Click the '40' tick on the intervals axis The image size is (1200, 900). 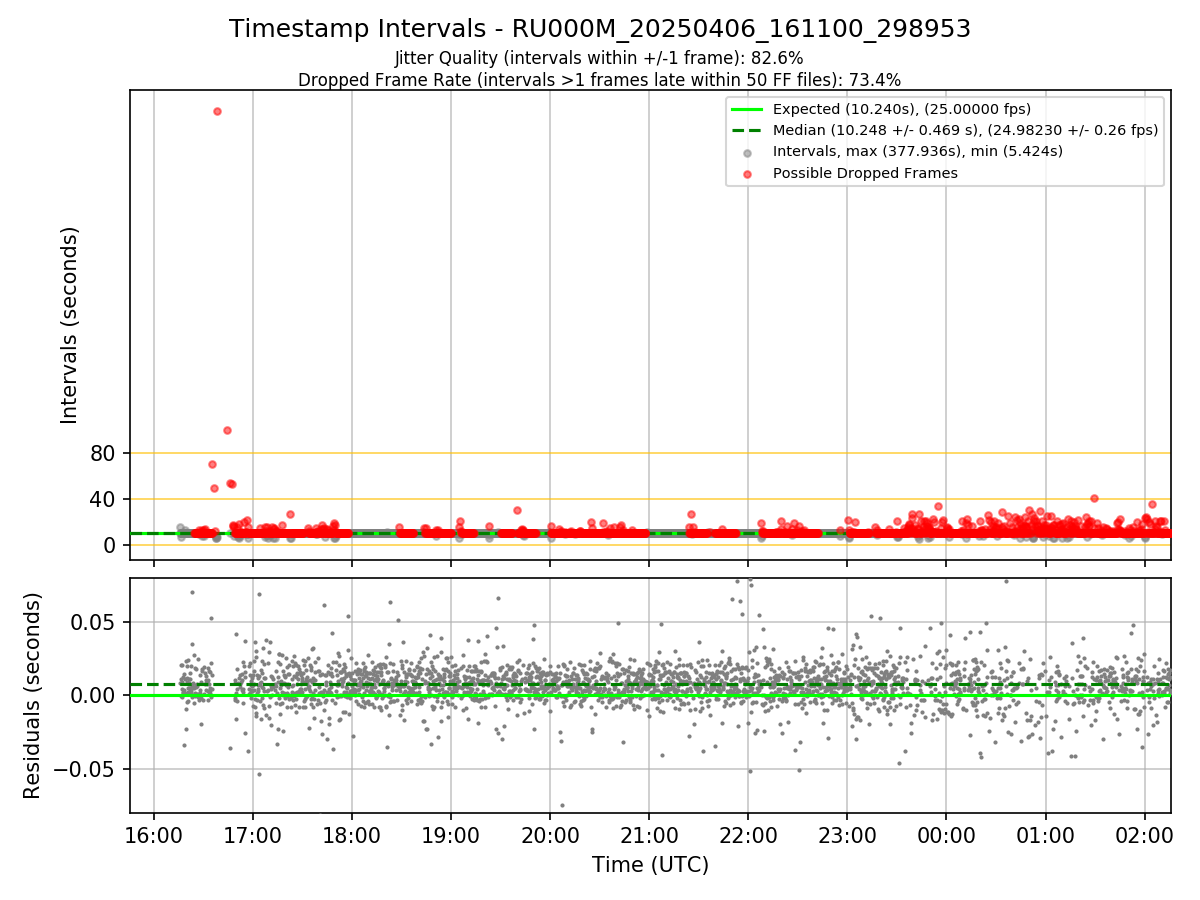point(104,499)
